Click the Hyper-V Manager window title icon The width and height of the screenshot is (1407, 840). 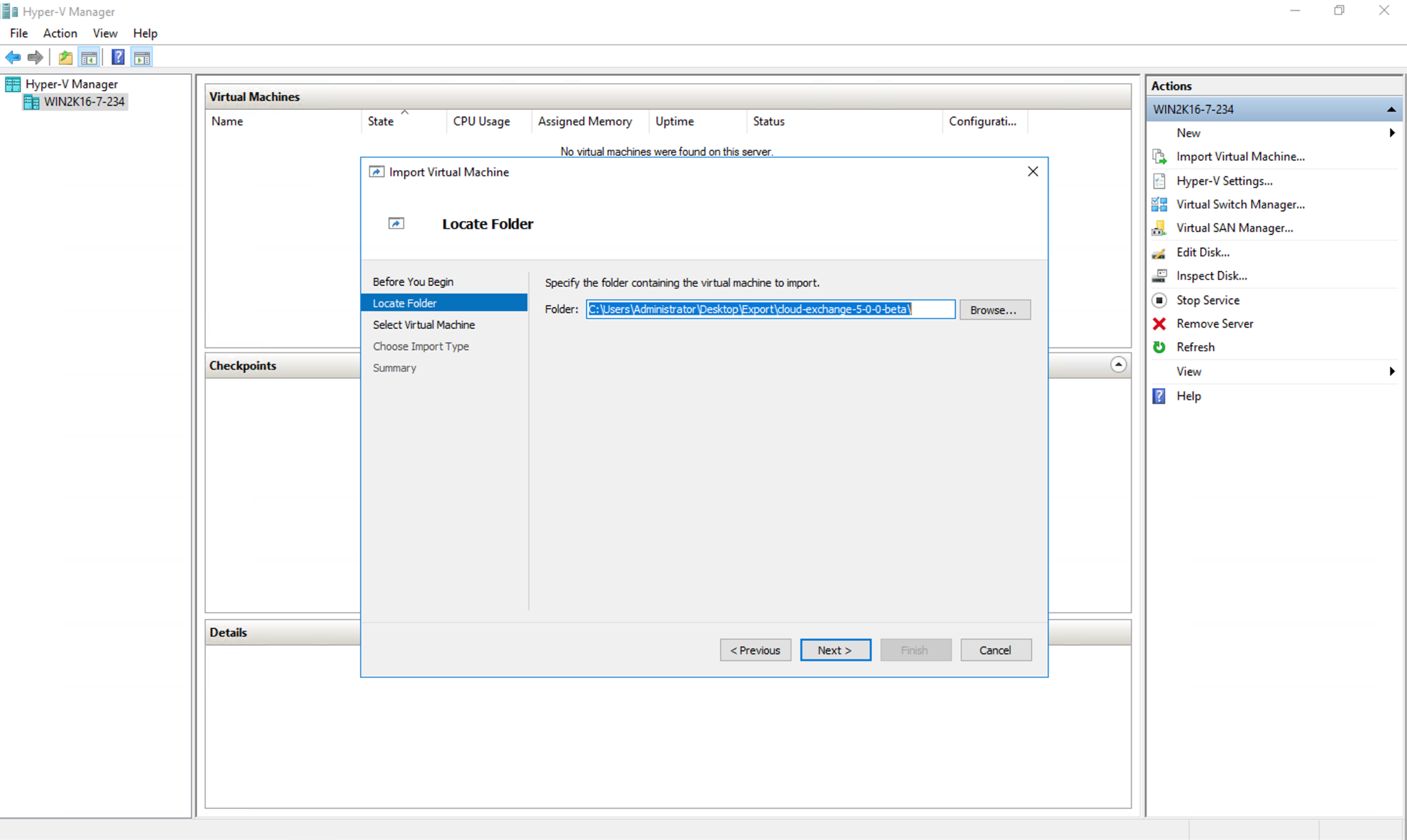[x=10, y=11]
